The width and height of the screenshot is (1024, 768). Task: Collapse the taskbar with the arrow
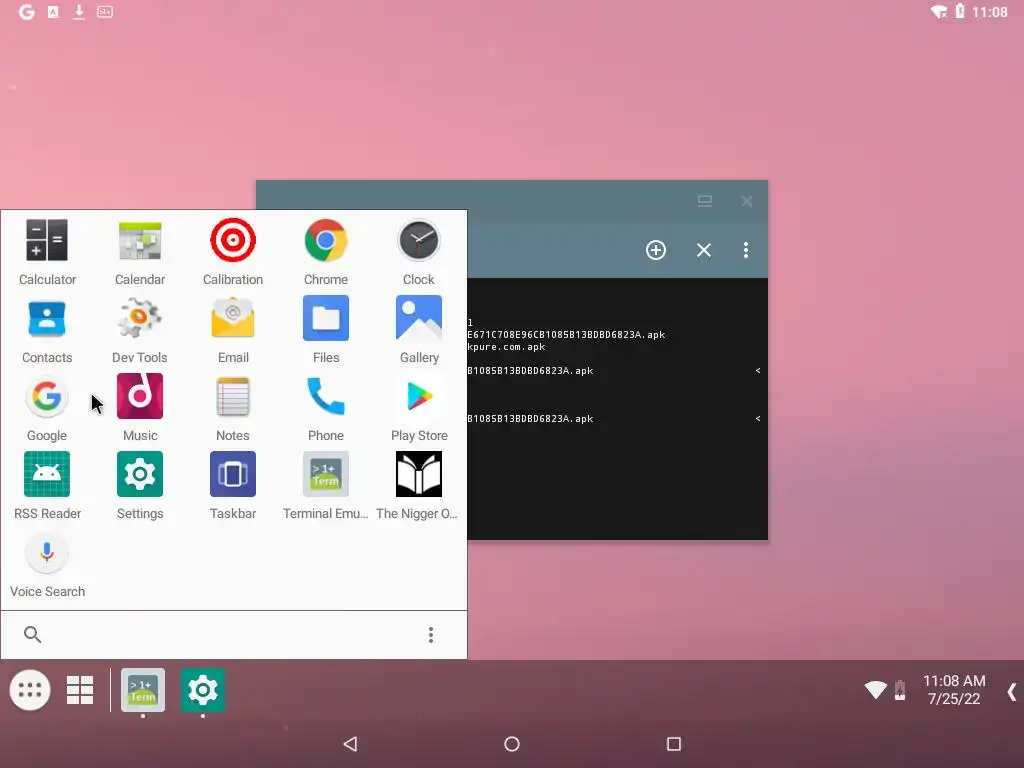click(1011, 691)
